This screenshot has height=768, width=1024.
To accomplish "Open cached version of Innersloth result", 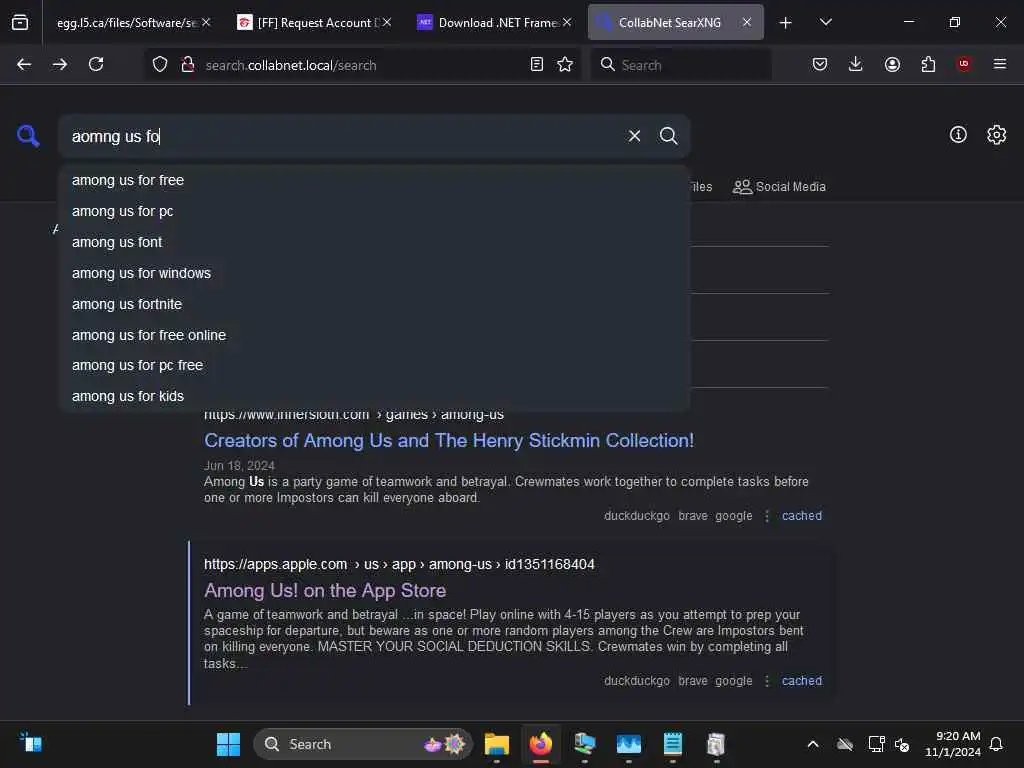I will 801,516.
